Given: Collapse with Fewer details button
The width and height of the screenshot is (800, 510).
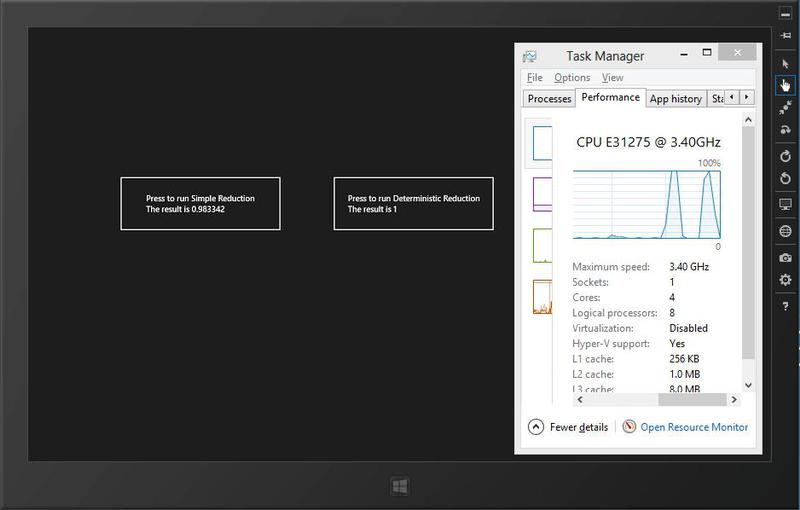Looking at the screenshot, I should (568, 427).
